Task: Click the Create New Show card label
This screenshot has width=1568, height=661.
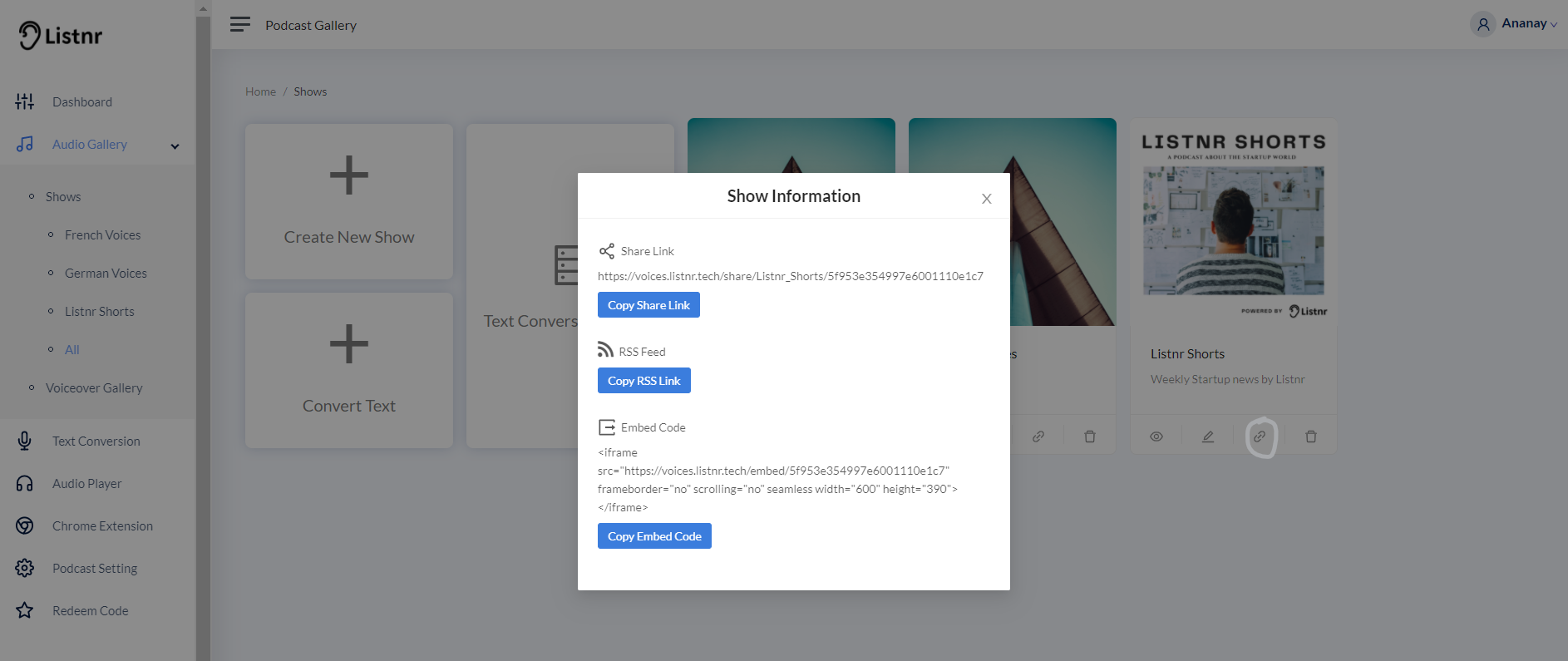Action: (349, 237)
